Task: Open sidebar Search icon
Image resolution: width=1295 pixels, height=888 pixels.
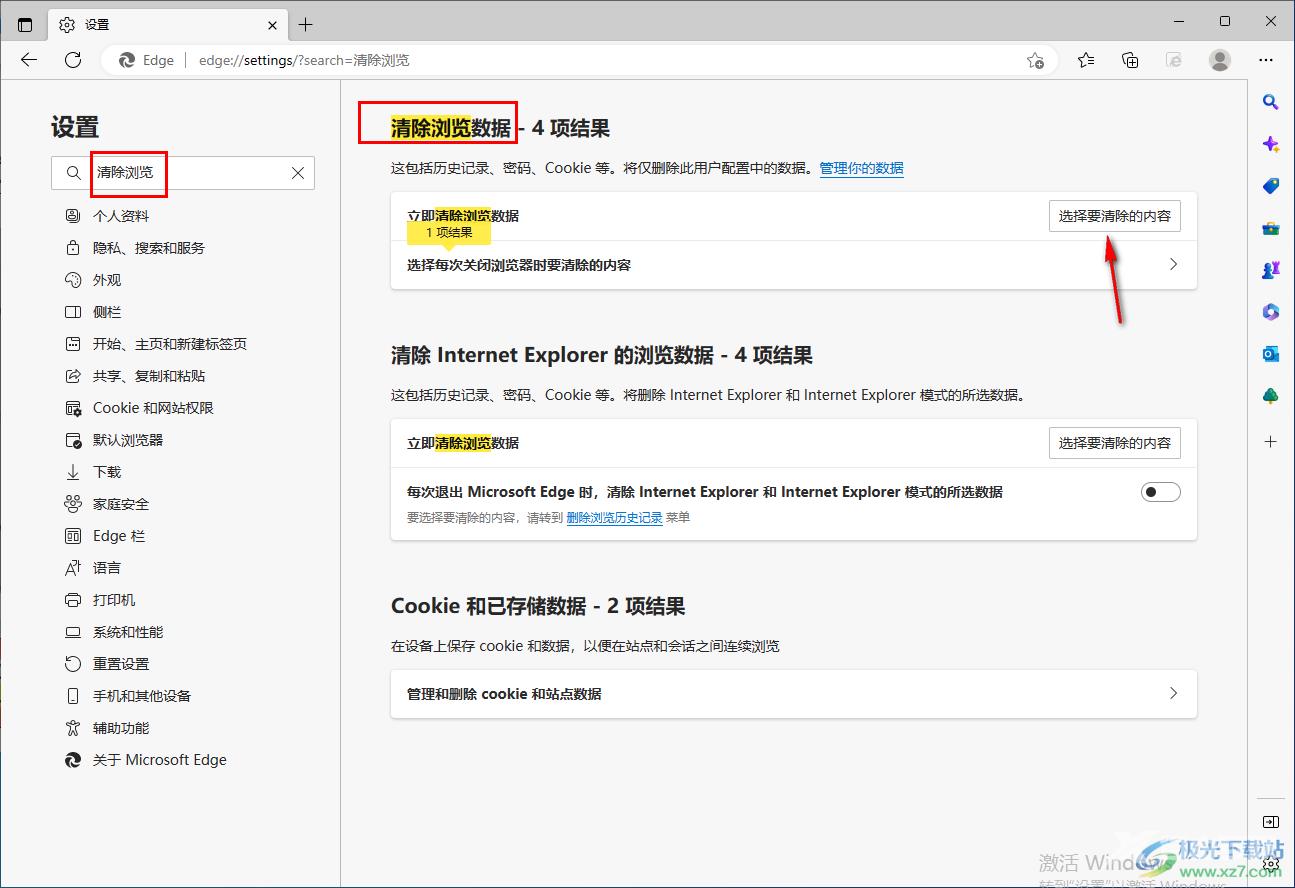Action: 1271,101
